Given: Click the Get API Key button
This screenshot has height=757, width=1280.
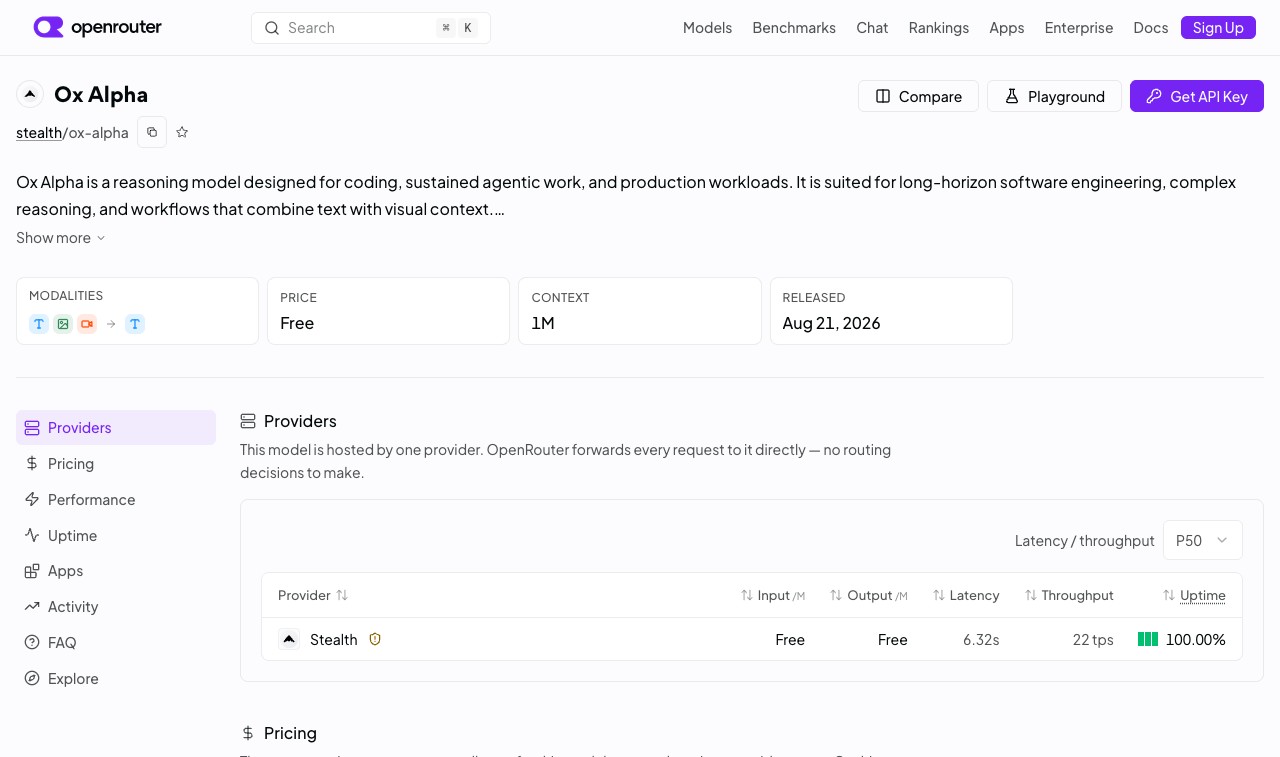Looking at the screenshot, I should pos(1197,96).
